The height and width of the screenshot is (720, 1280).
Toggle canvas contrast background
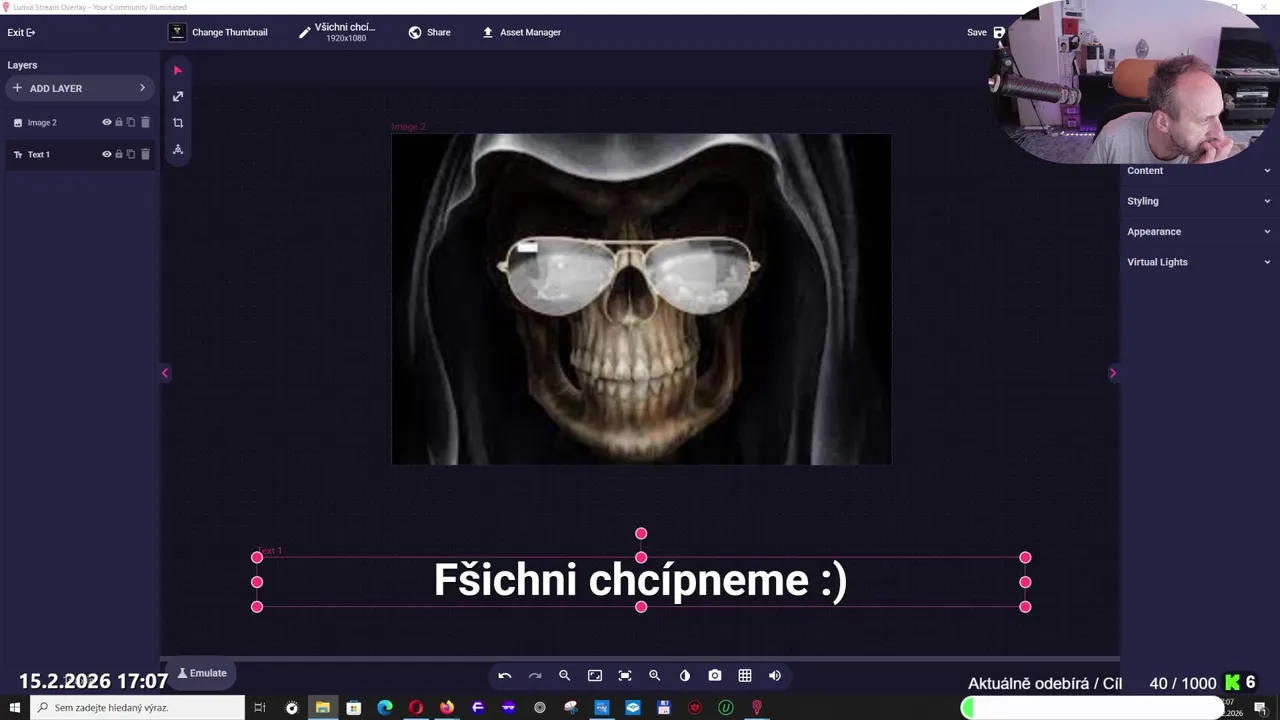point(685,676)
